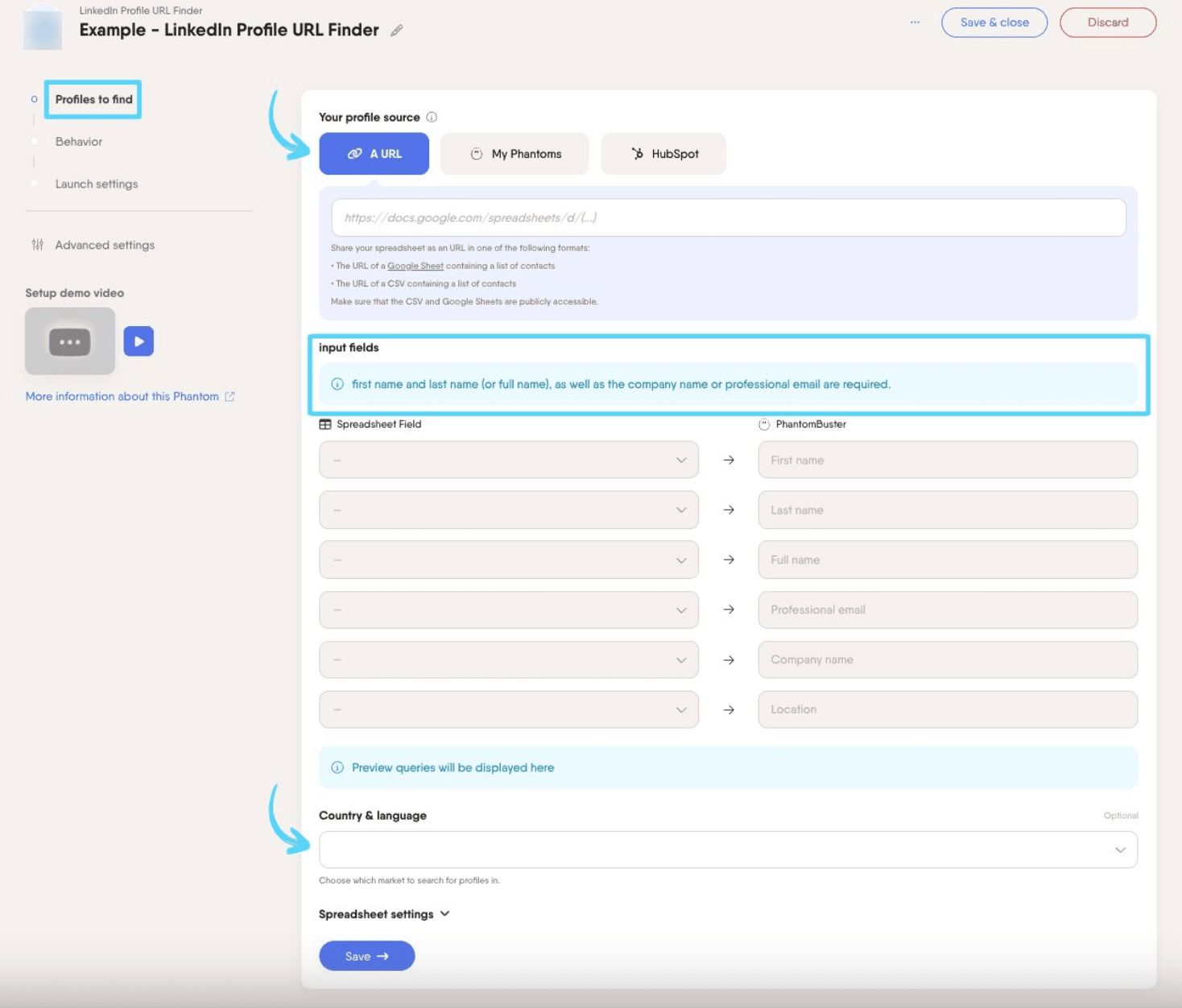Click the Professional email PhantomBuster field
The height and width of the screenshot is (1008, 1182).
(x=948, y=609)
